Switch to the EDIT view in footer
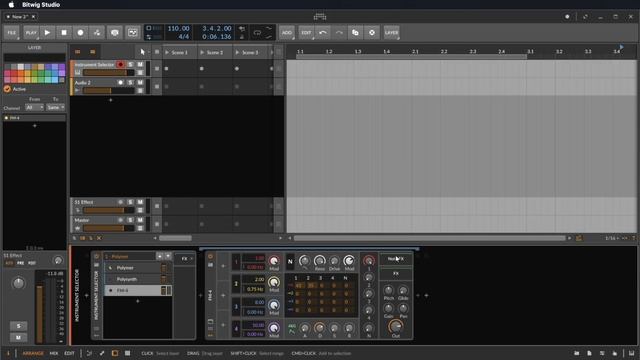 69,353
